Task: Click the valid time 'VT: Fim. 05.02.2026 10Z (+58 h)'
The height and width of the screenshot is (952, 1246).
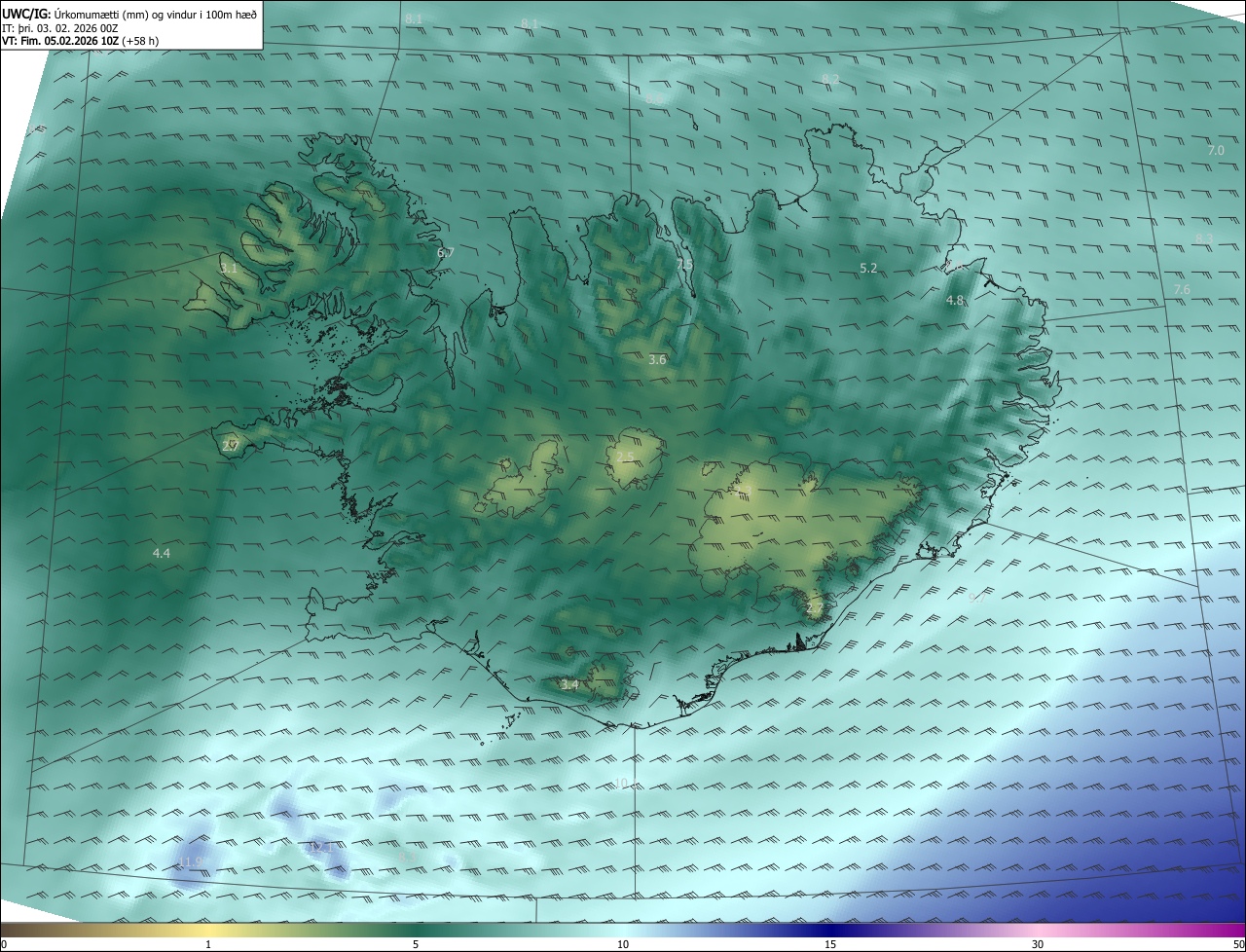Action: click(x=80, y=41)
